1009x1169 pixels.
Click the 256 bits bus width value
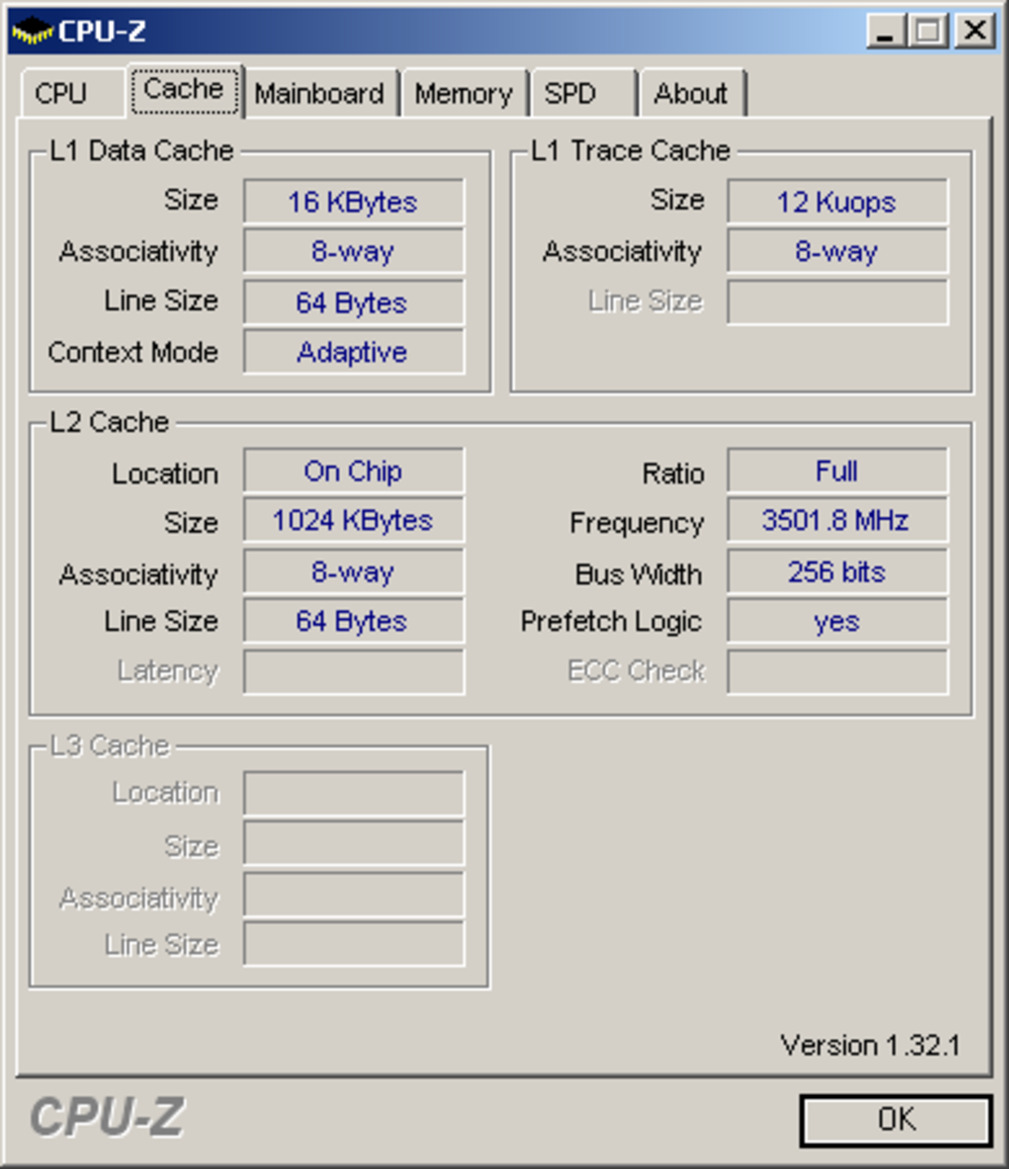[x=837, y=572]
